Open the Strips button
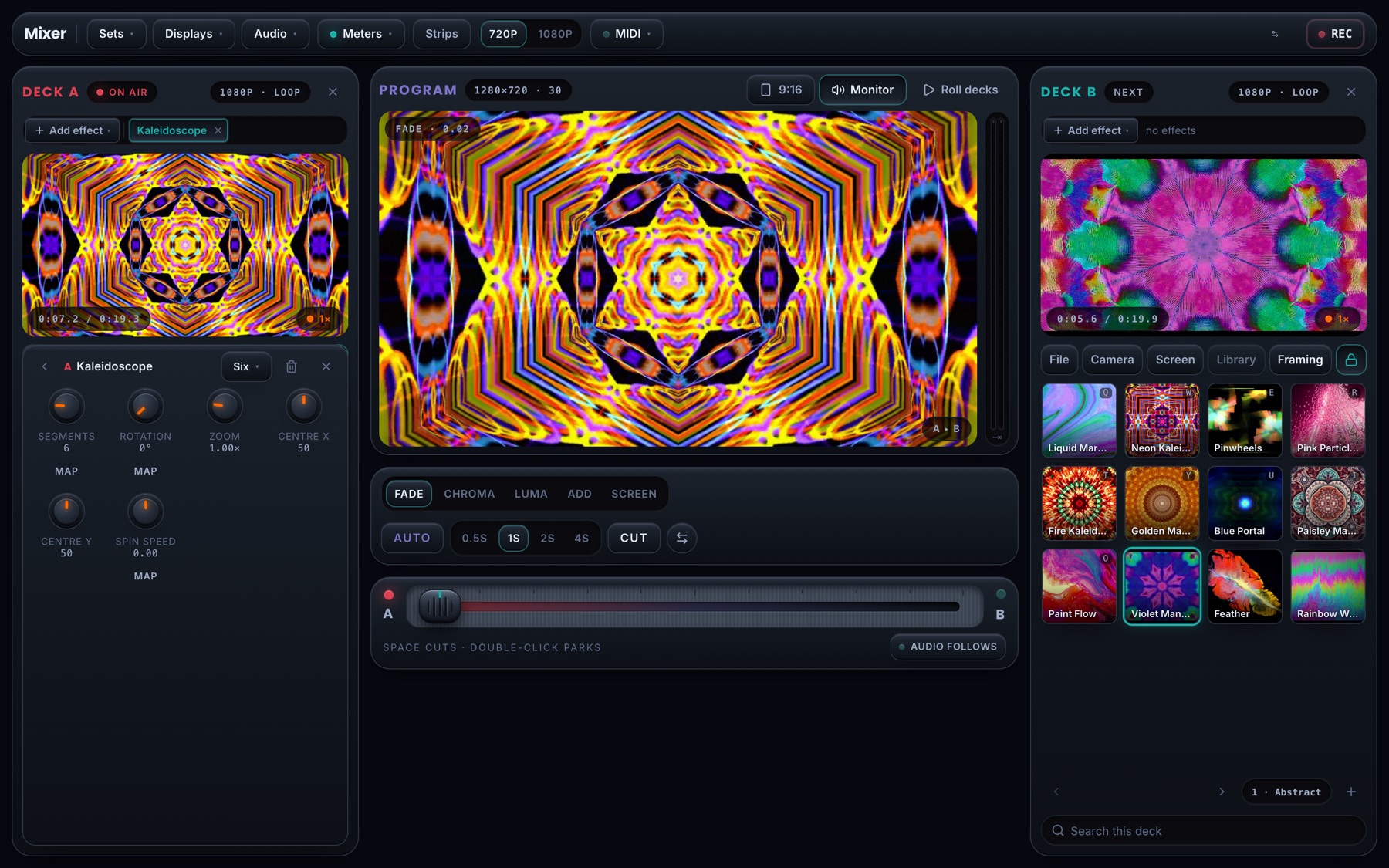The height and width of the screenshot is (868, 1389). 441,34
